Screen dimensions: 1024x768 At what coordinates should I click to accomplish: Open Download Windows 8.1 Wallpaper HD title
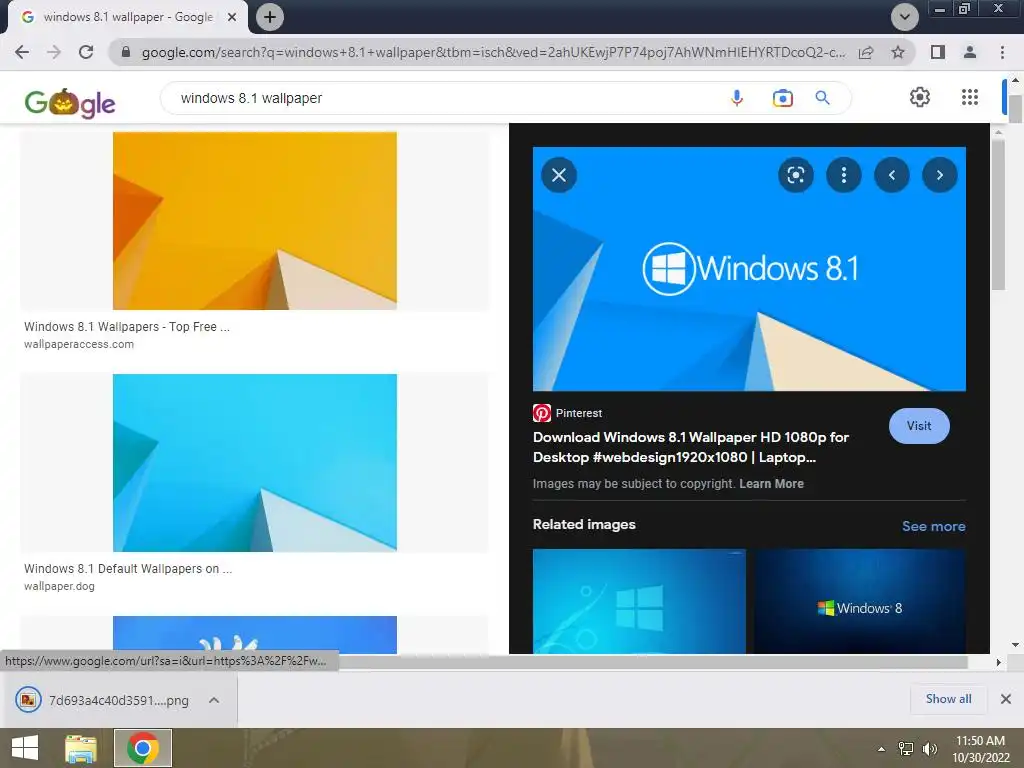(x=690, y=447)
